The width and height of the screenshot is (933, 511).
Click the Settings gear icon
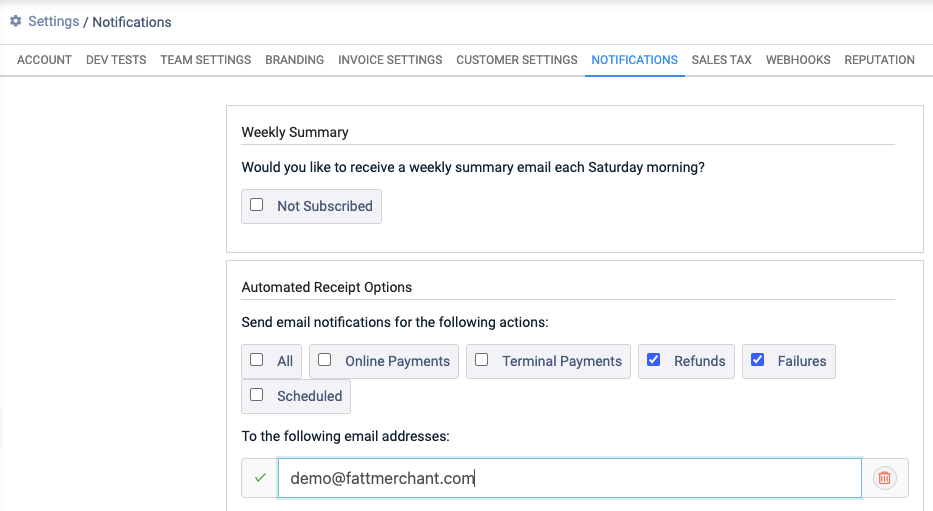15,21
